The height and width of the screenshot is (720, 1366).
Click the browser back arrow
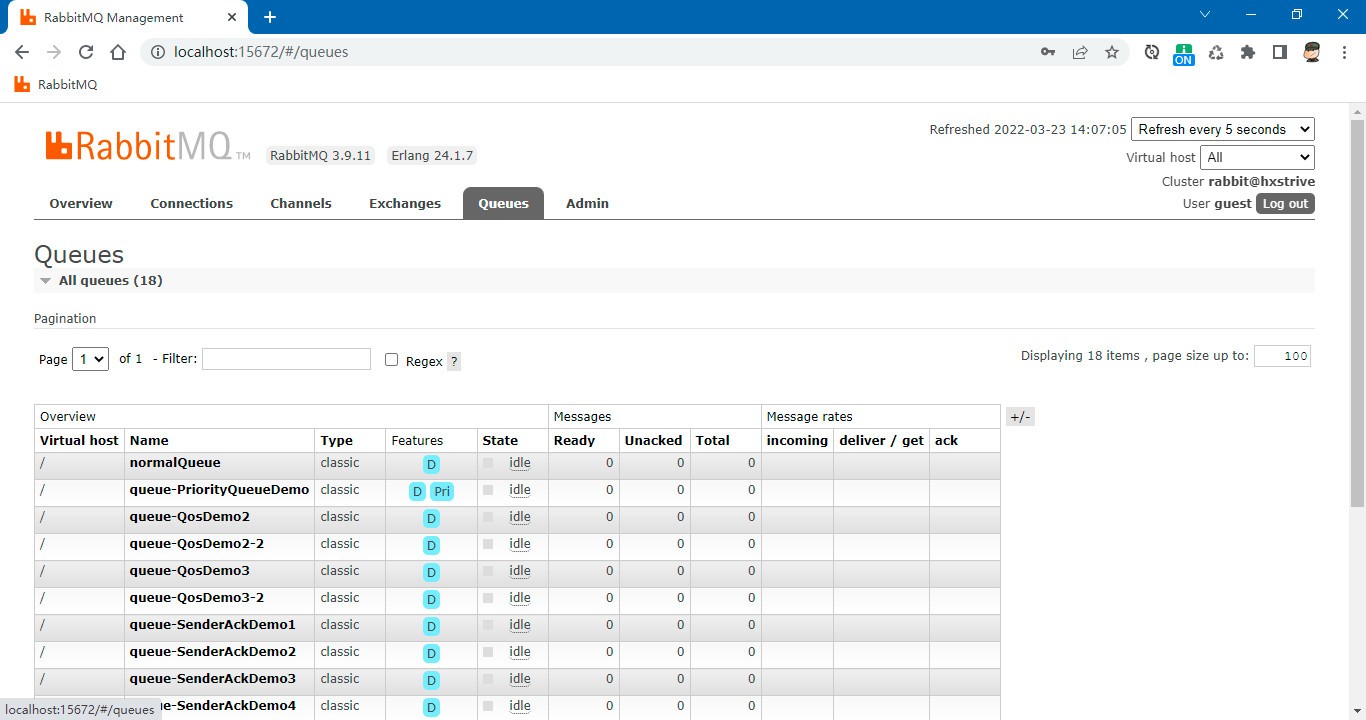point(22,52)
